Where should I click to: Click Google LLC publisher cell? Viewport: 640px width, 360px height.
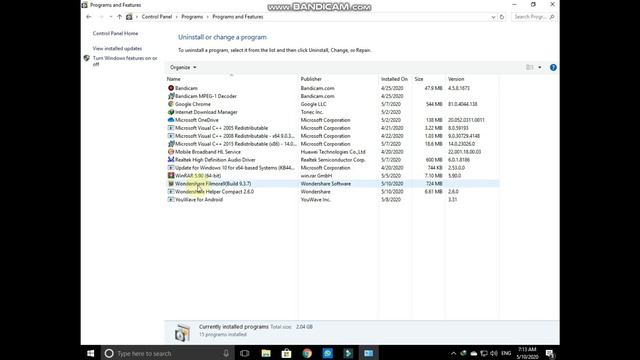click(313, 104)
